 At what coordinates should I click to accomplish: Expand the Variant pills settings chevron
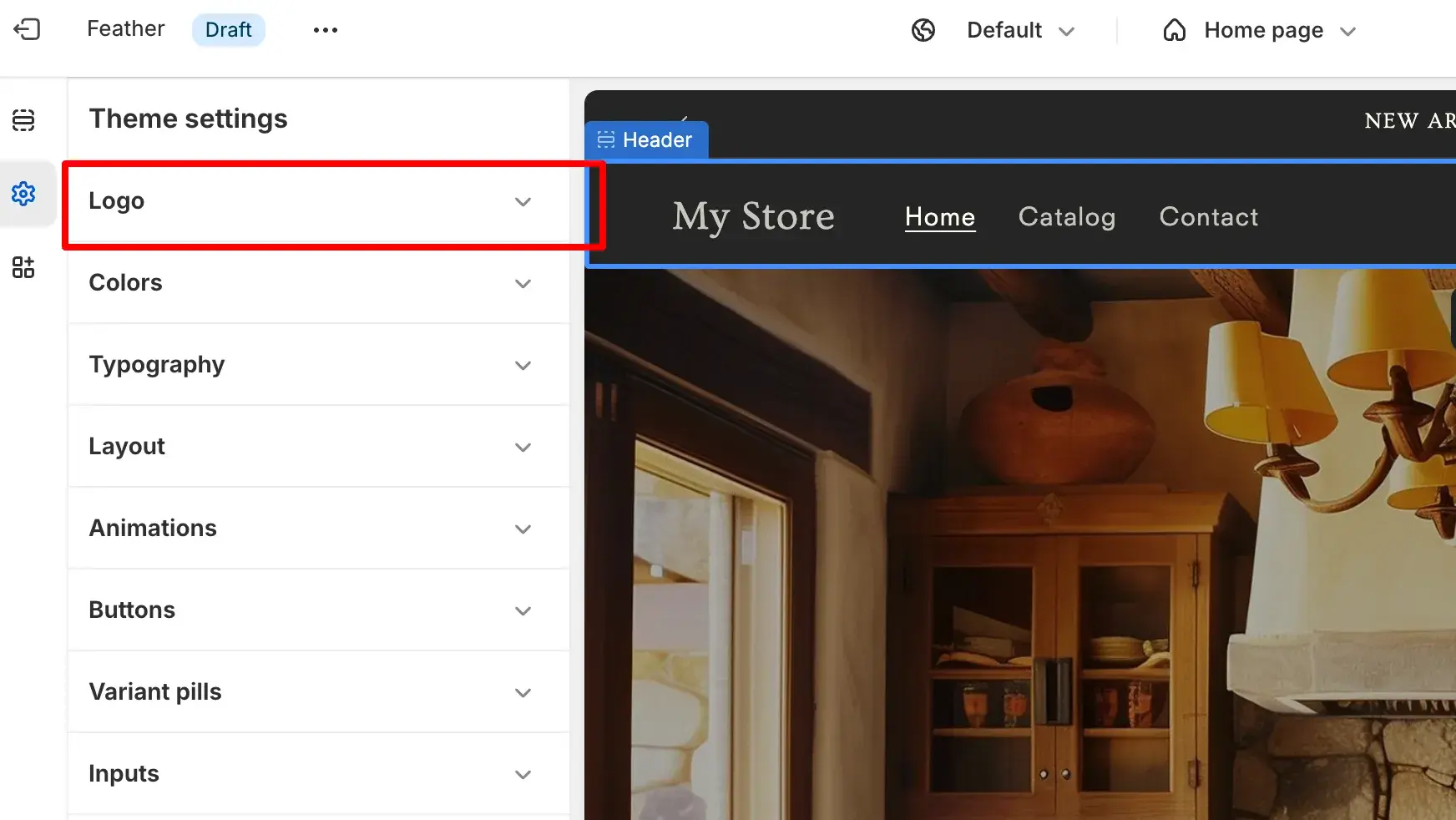523,692
